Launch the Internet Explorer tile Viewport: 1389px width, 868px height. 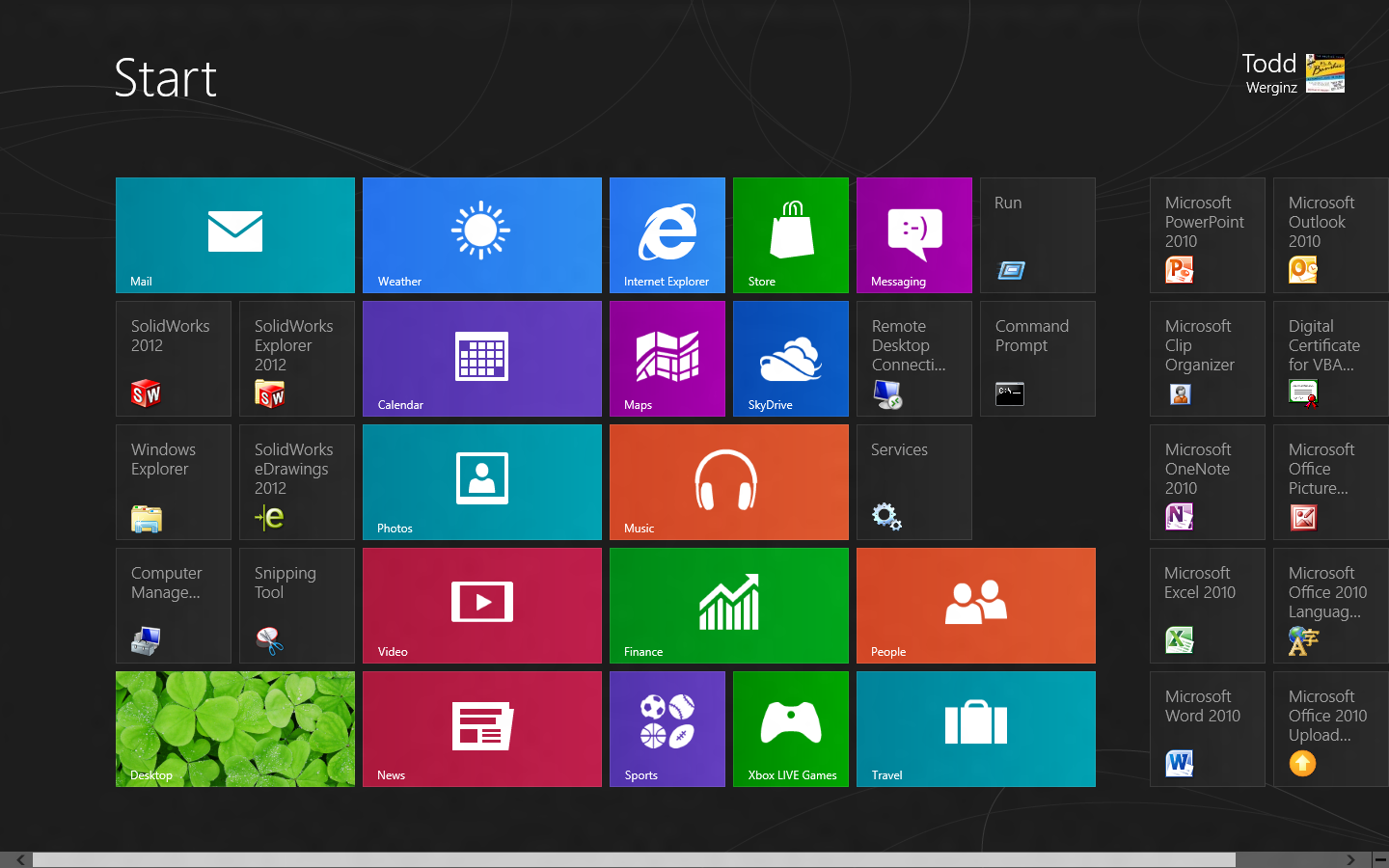pyautogui.click(x=667, y=235)
